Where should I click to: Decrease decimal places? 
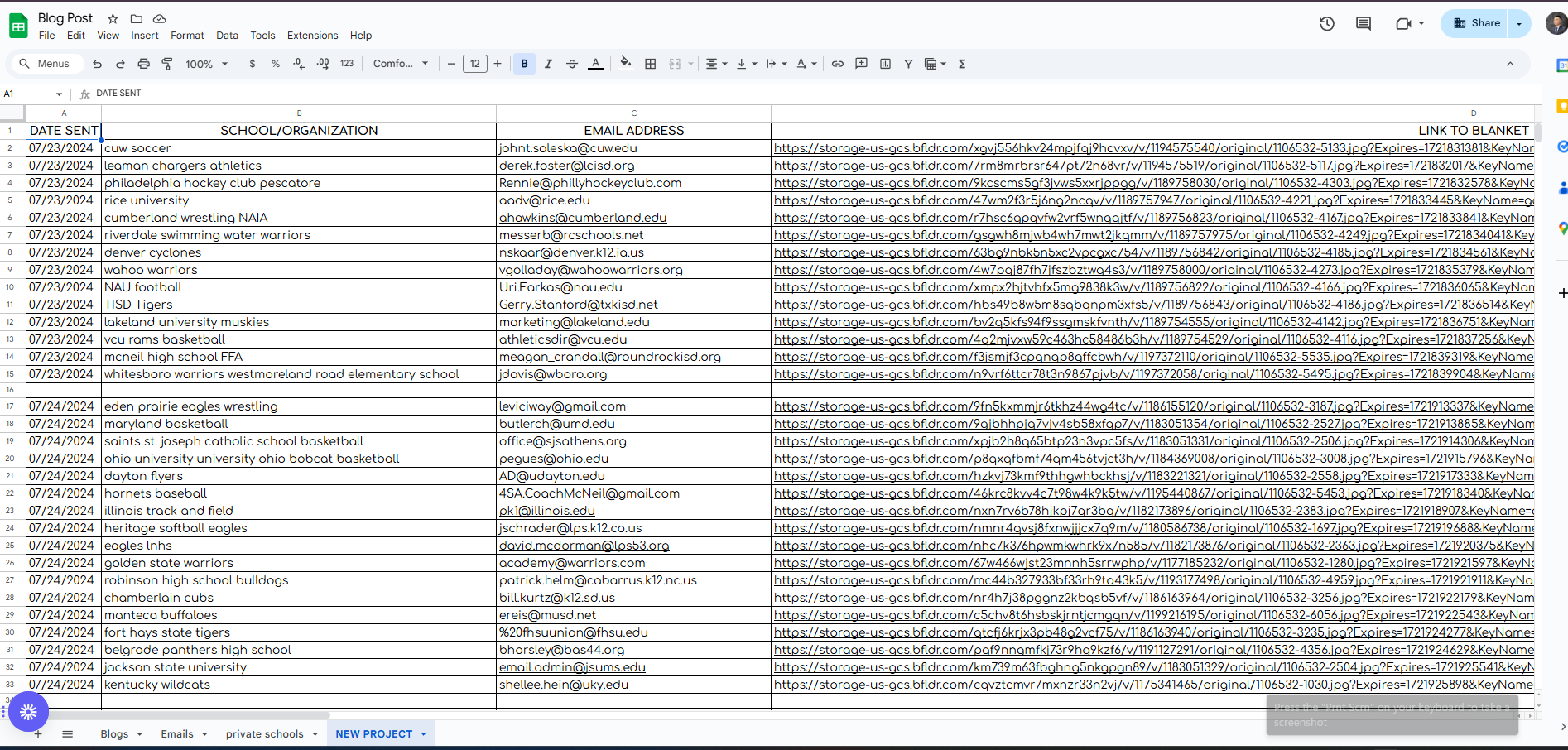[x=299, y=63]
